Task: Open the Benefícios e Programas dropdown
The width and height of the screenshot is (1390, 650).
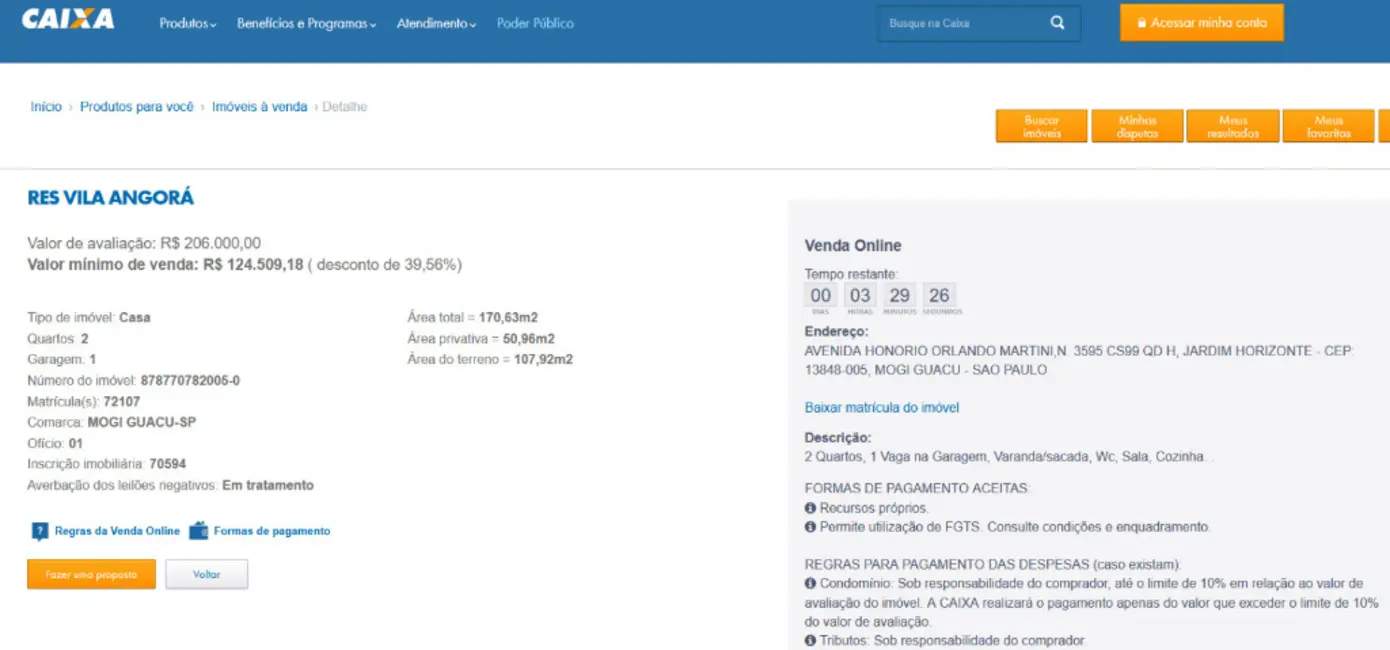Action: coord(306,23)
